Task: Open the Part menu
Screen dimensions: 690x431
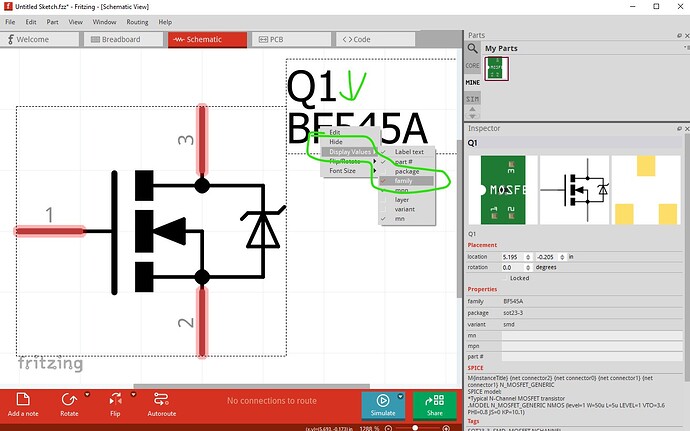Action: coord(52,22)
